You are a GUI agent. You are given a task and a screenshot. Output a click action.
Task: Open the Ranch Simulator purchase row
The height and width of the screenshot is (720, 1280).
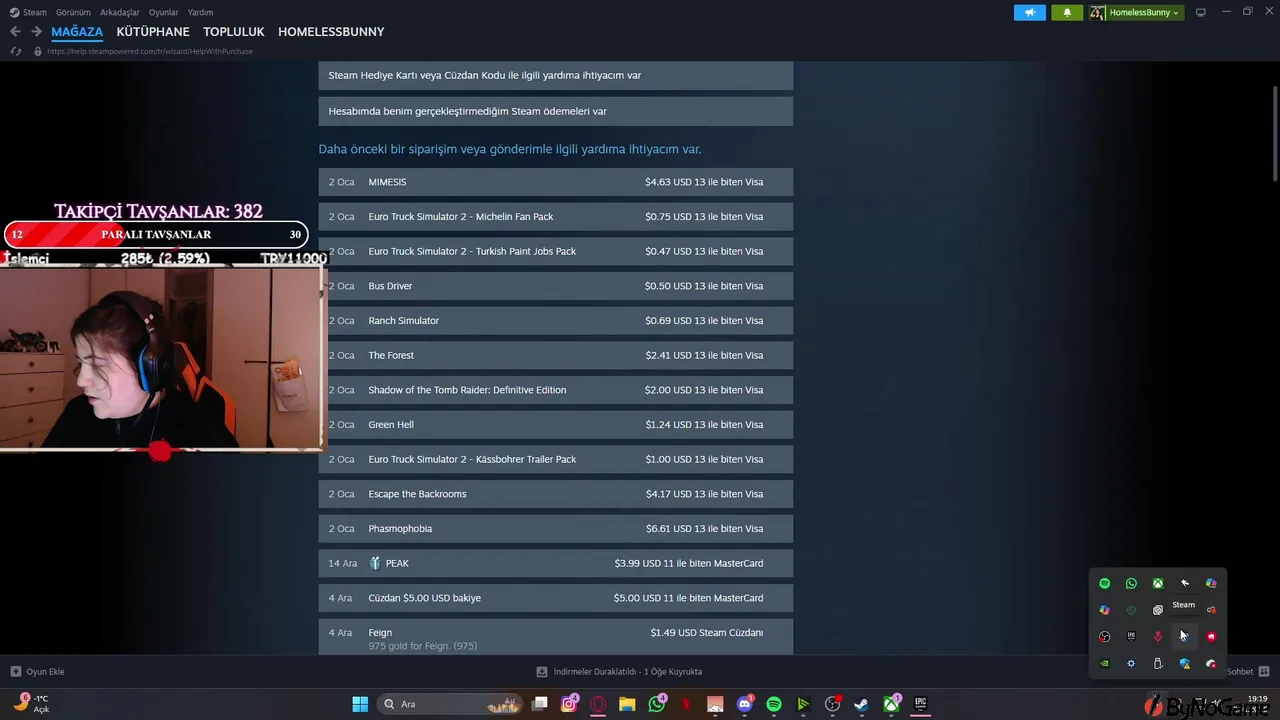[x=556, y=320]
